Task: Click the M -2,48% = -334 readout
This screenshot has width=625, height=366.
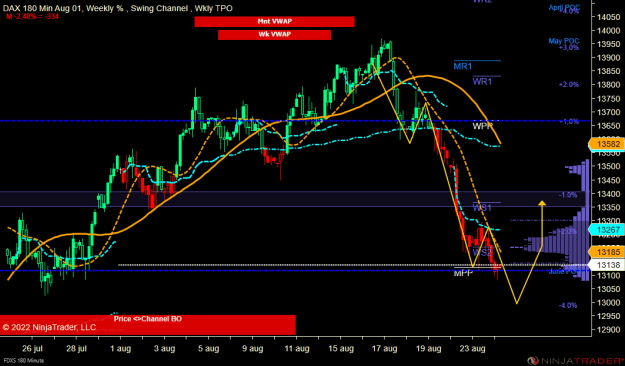Action: point(32,17)
